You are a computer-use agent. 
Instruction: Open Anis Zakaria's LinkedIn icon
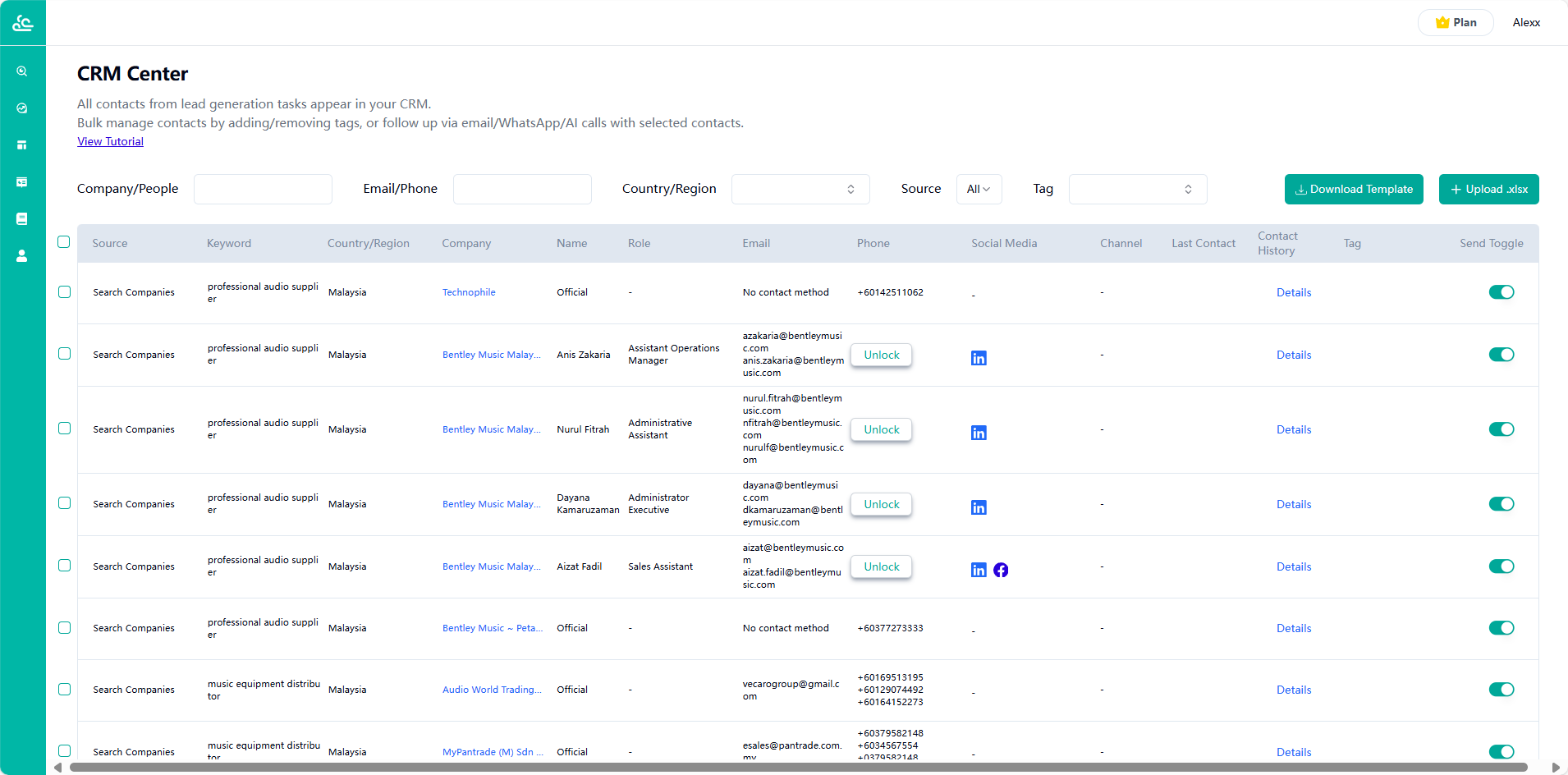[x=979, y=358]
